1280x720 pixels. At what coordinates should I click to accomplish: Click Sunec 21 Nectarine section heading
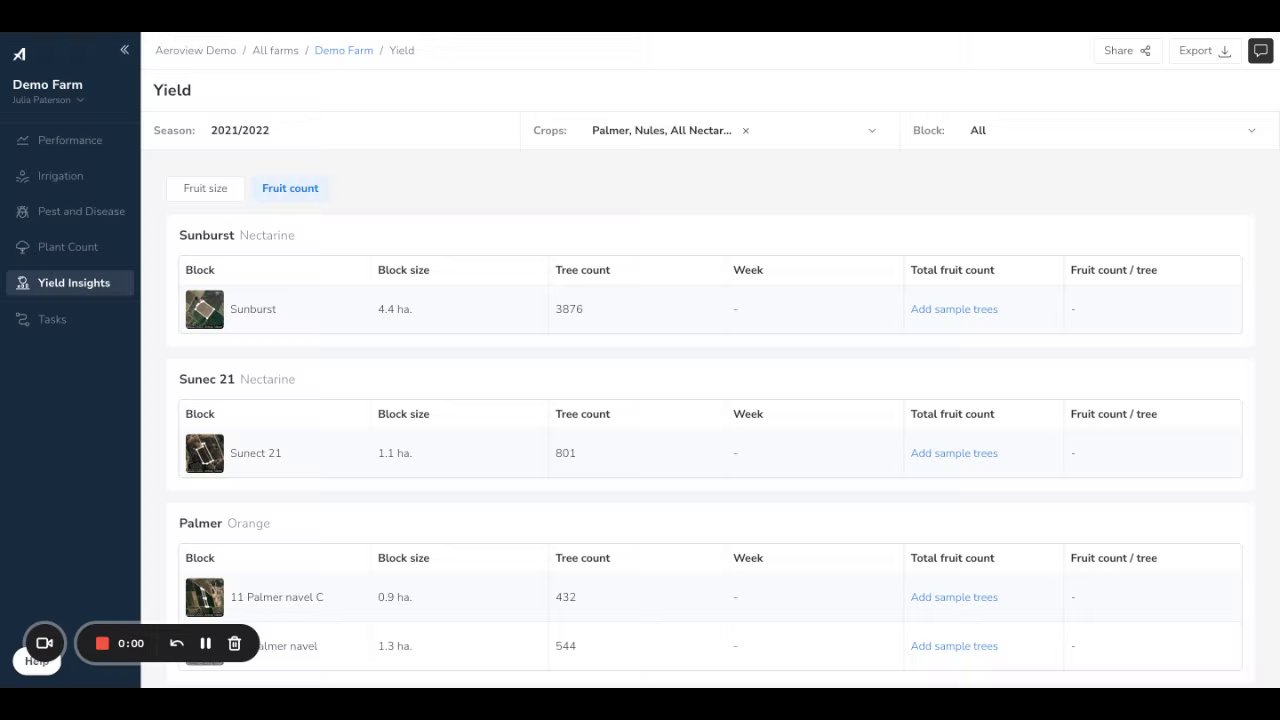(x=237, y=379)
